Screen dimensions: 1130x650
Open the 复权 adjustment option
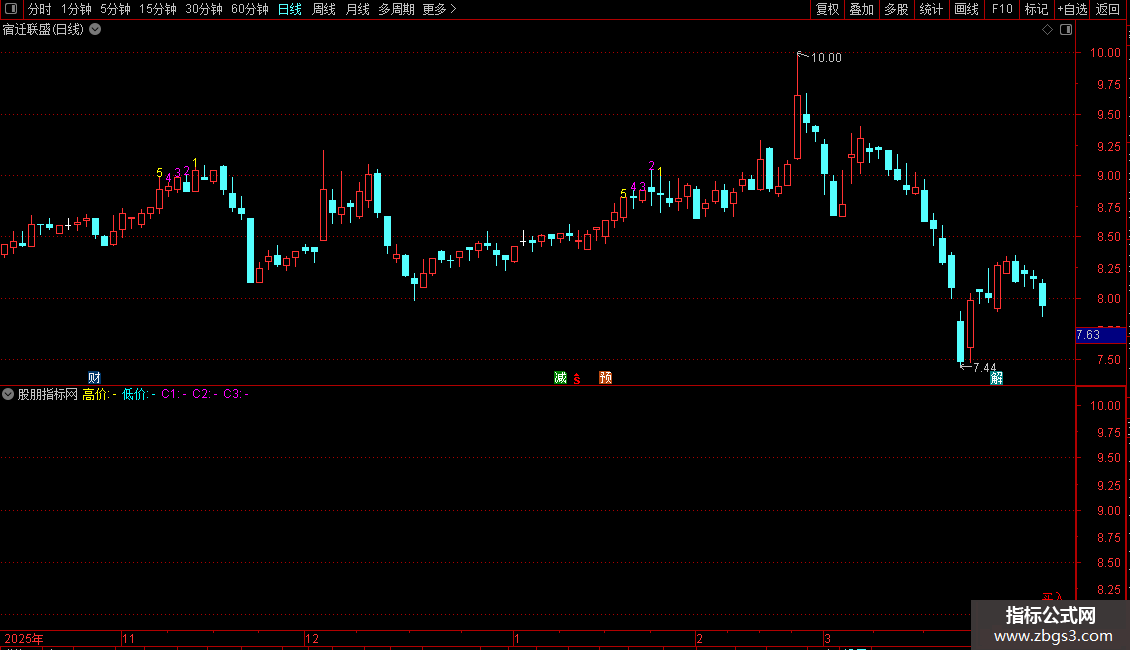tap(827, 9)
